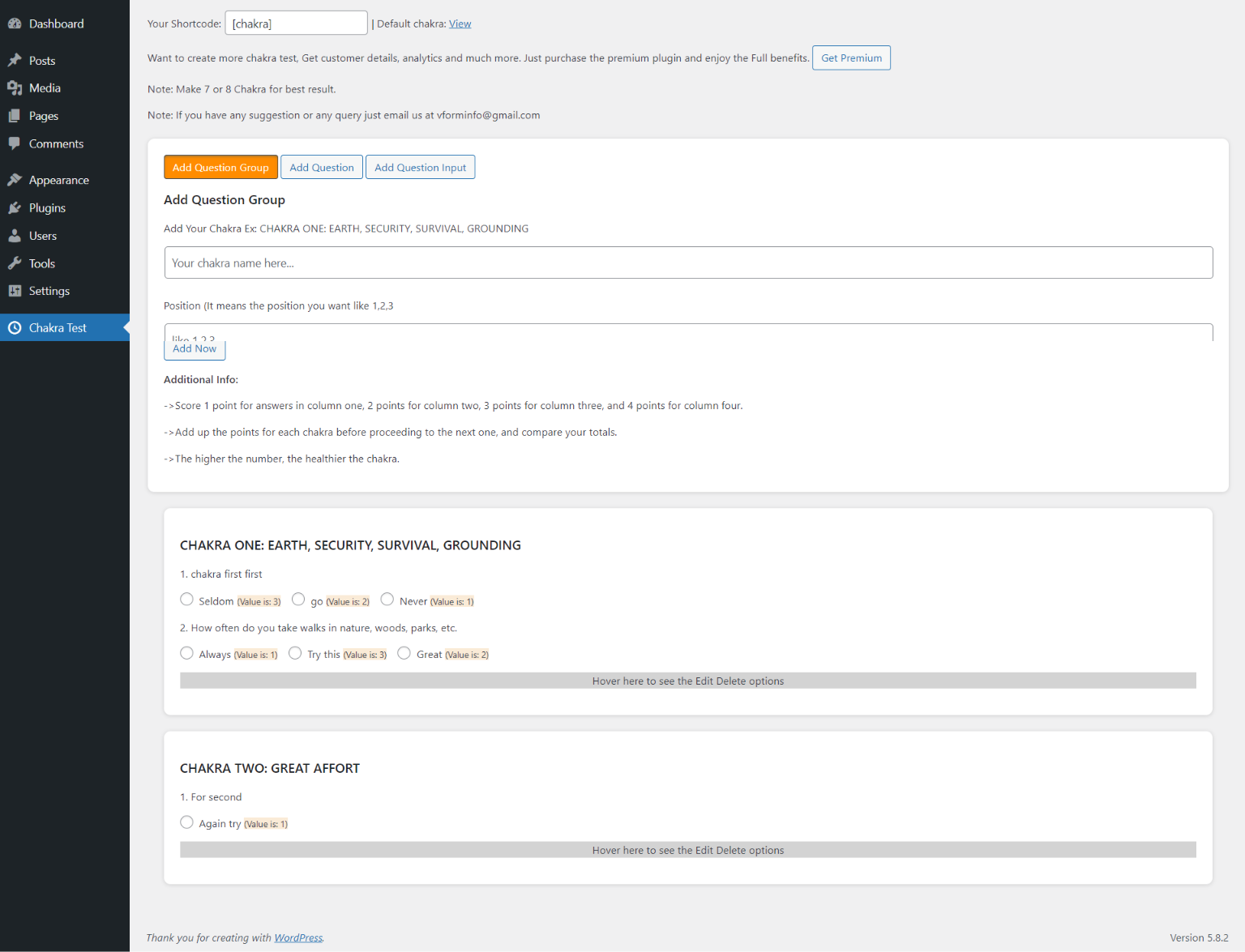This screenshot has height=952, width=1245.
Task: Select the 'go' radio option
Action: point(298,600)
